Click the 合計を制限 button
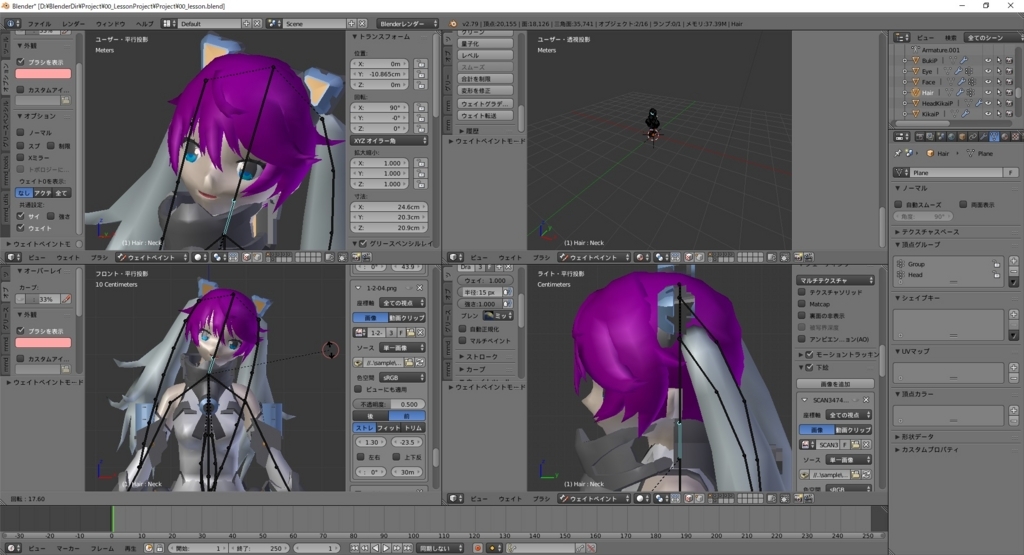The width and height of the screenshot is (1024, 555). point(485,79)
